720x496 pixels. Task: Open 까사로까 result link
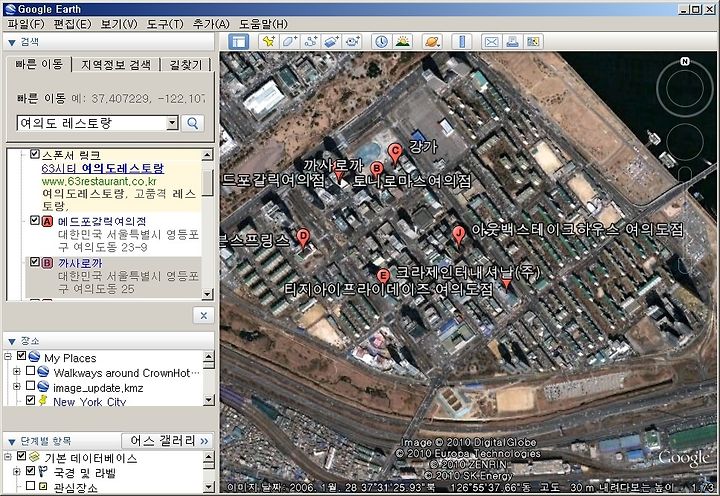click(x=80, y=263)
